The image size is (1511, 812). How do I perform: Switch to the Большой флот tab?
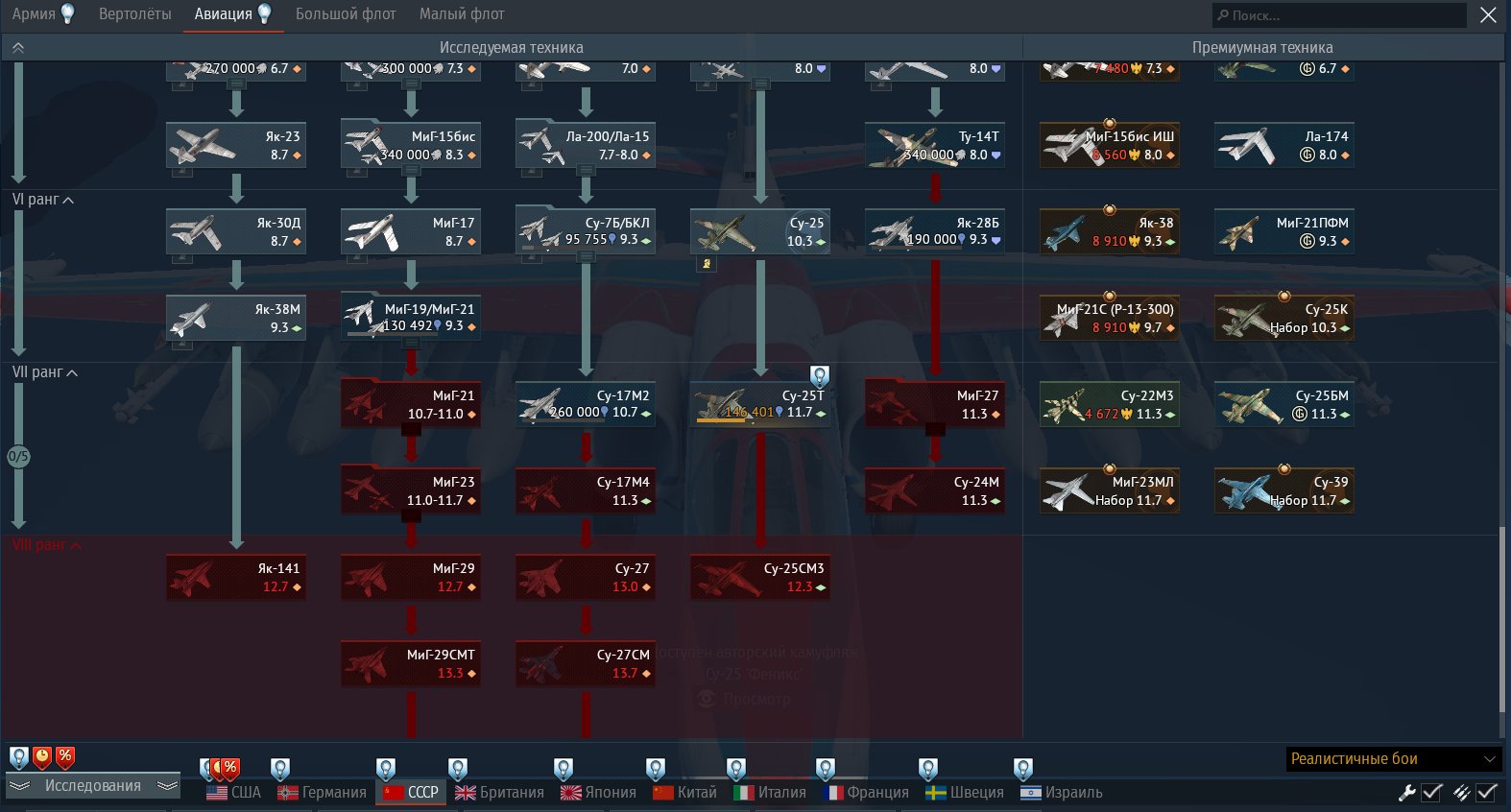pos(346,14)
